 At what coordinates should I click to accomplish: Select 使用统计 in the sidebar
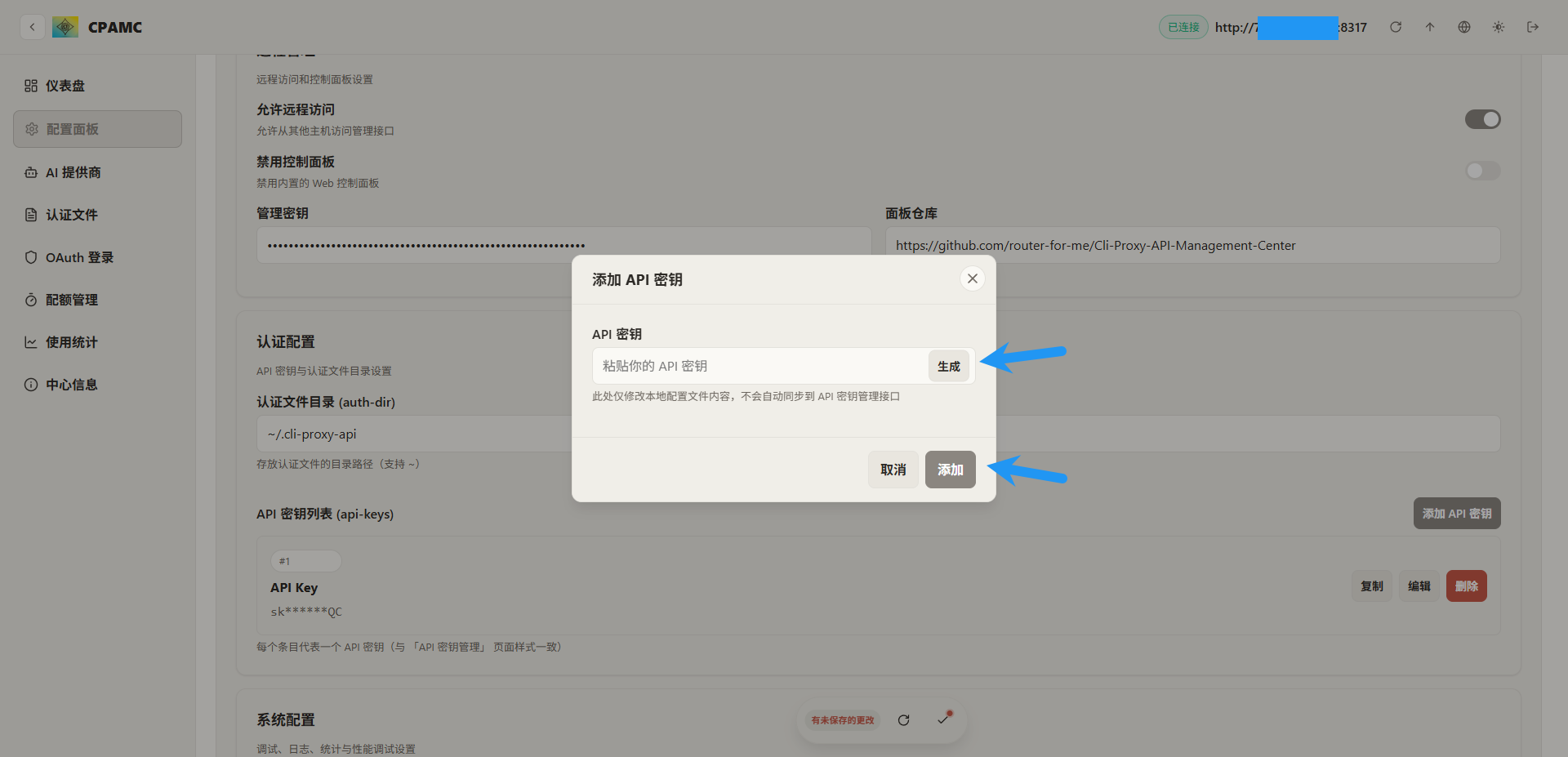point(71,342)
